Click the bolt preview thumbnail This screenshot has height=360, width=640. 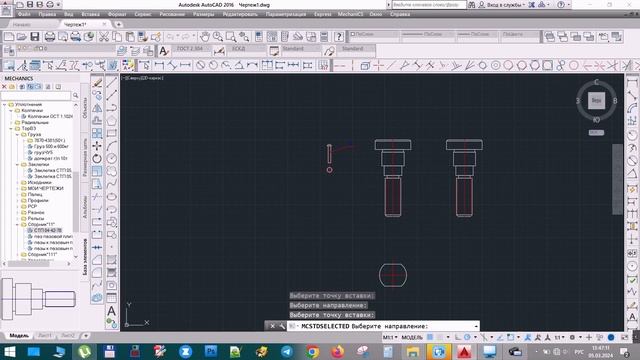[x=39, y=299]
